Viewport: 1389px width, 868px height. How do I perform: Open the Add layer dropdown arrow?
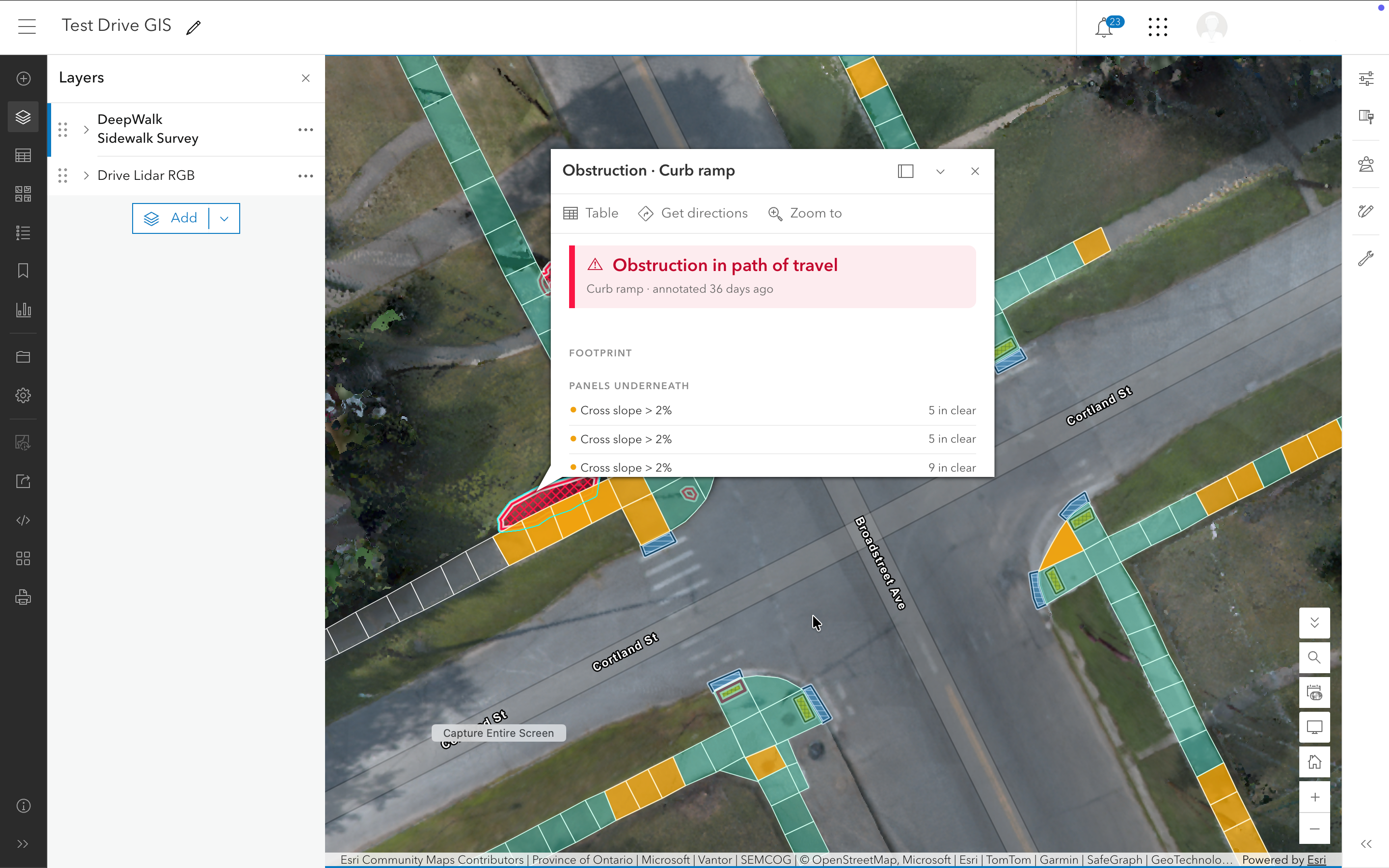tap(224, 219)
